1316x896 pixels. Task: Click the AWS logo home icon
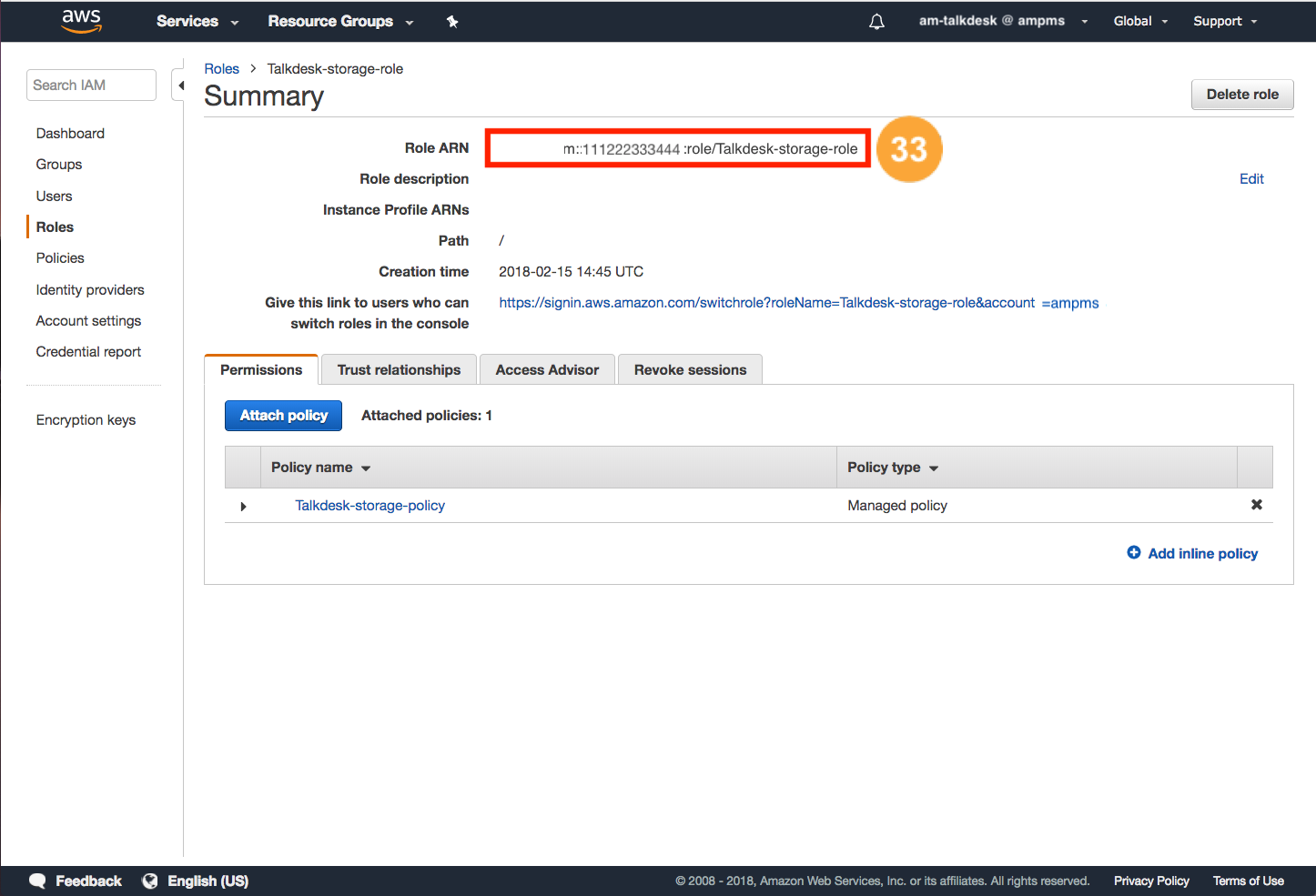coord(81,21)
